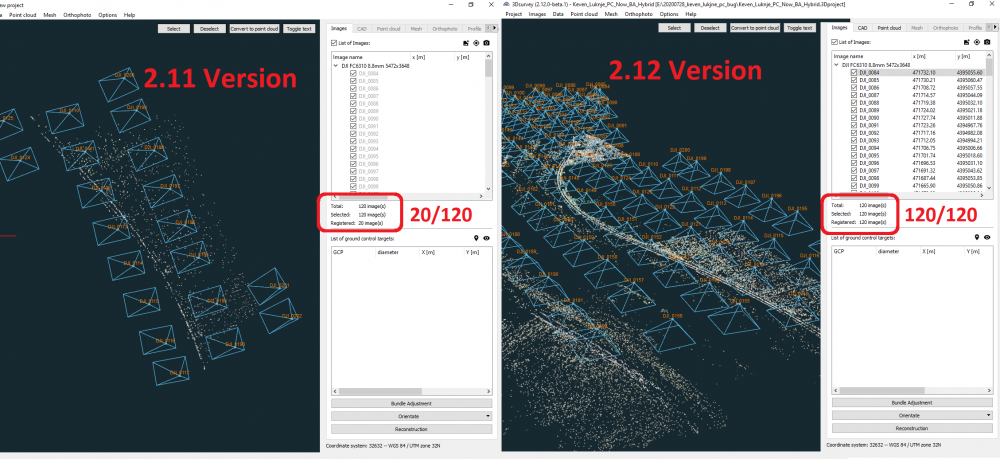Image resolution: width=1000 pixels, height=459 pixels.
Task: Uncheck DJI_0084 image in right list
Action: tap(852, 73)
